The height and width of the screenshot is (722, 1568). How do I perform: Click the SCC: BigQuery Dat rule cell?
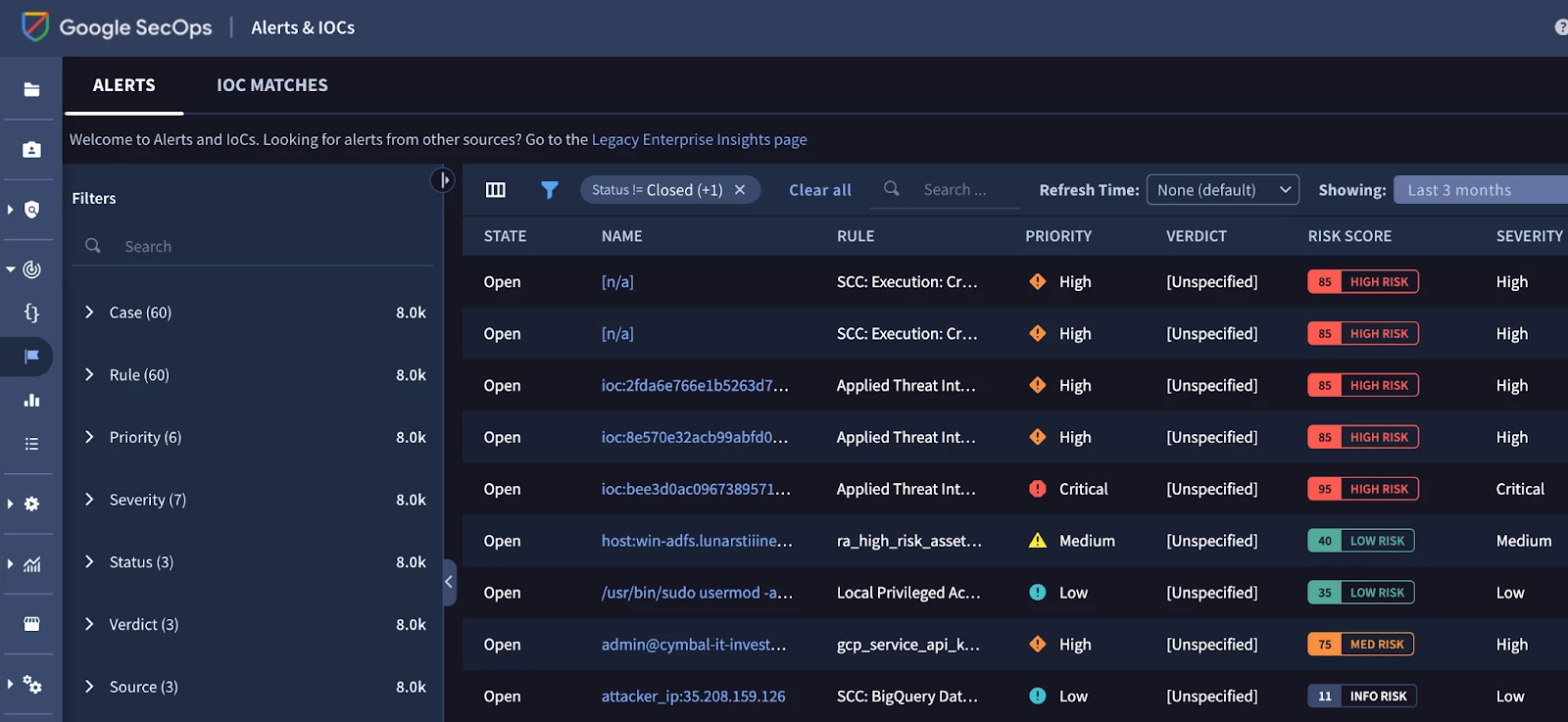tap(906, 697)
